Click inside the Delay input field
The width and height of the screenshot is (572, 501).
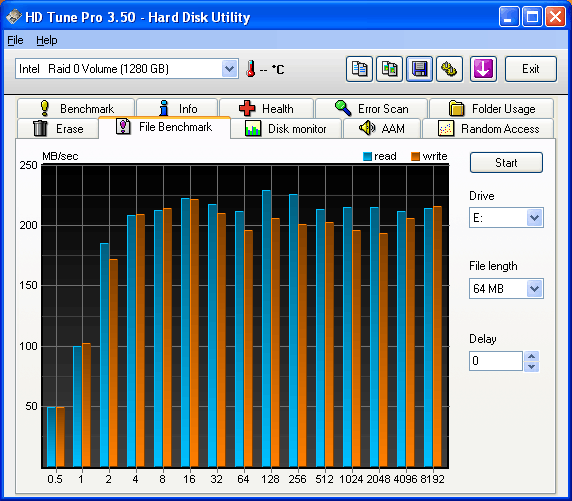(x=496, y=361)
